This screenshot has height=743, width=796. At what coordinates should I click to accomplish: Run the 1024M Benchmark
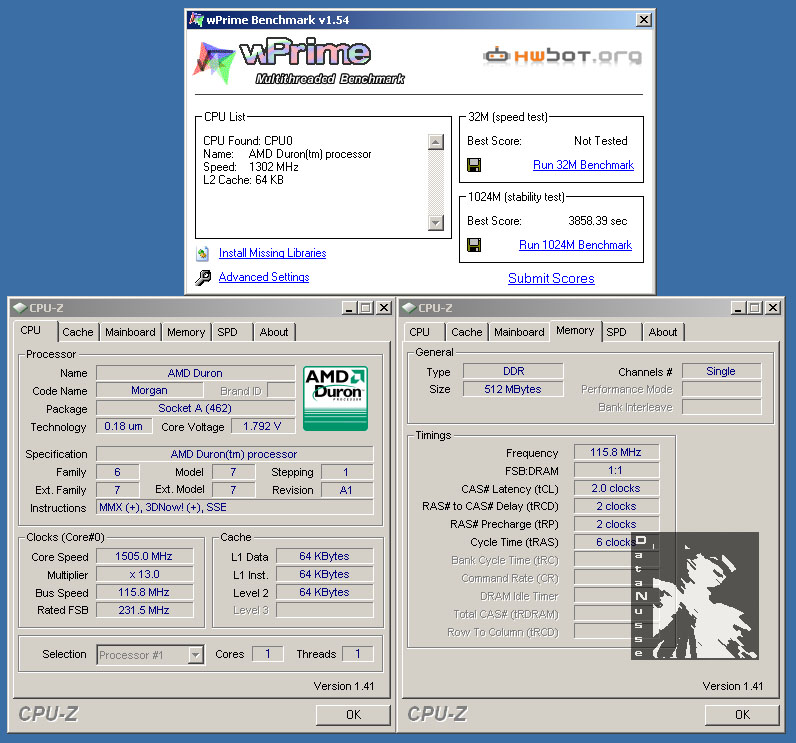(575, 245)
